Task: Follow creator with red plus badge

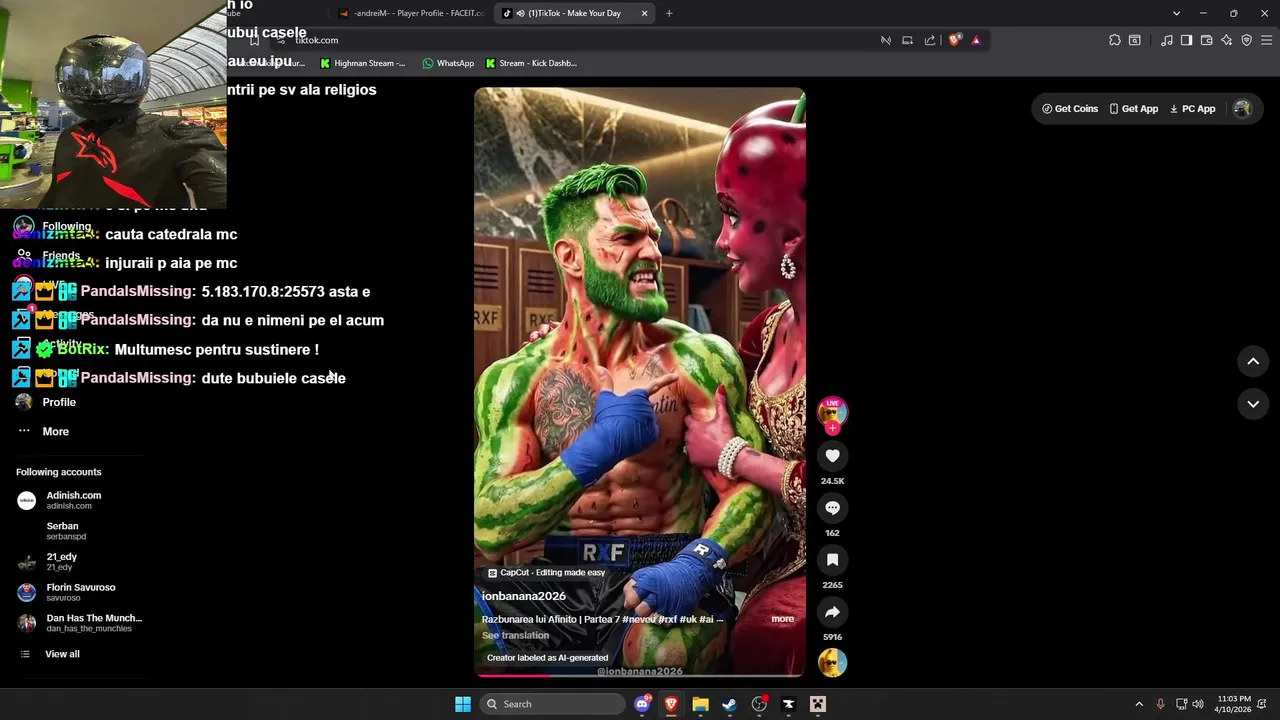Action: (832, 428)
